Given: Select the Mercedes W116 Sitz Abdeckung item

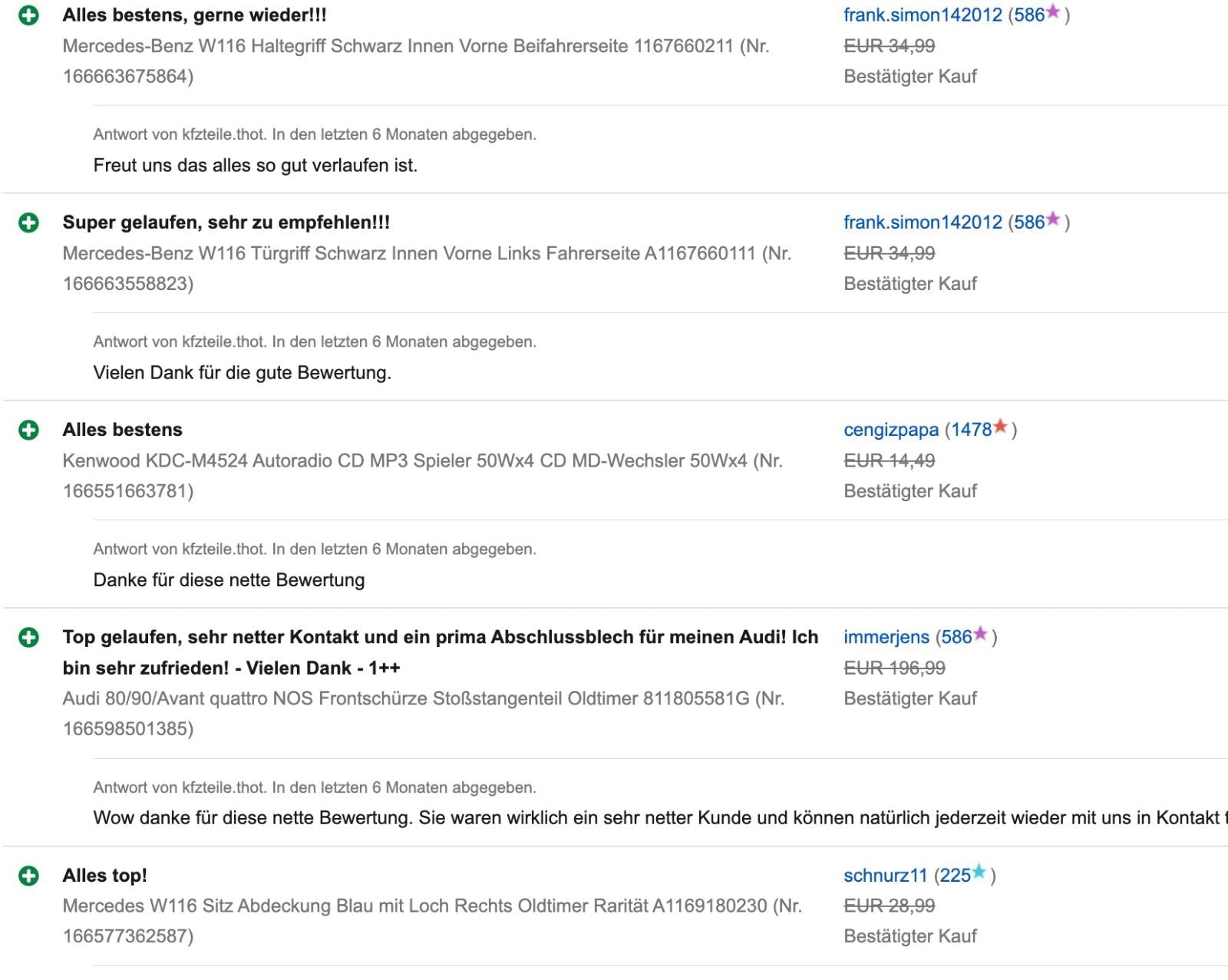Looking at the screenshot, I should pyautogui.click(x=418, y=905).
